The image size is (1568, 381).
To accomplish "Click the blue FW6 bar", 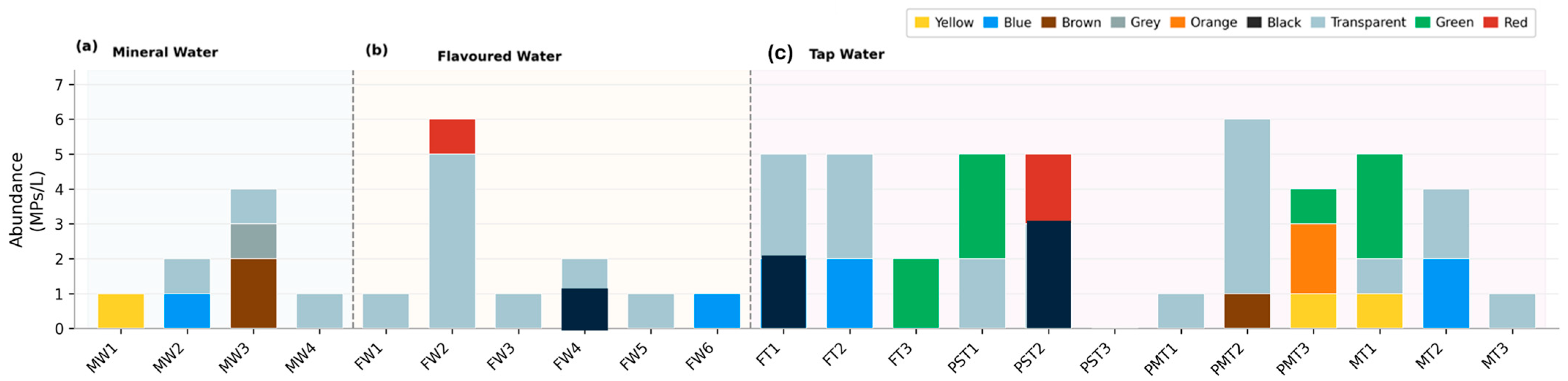I will pos(717,311).
